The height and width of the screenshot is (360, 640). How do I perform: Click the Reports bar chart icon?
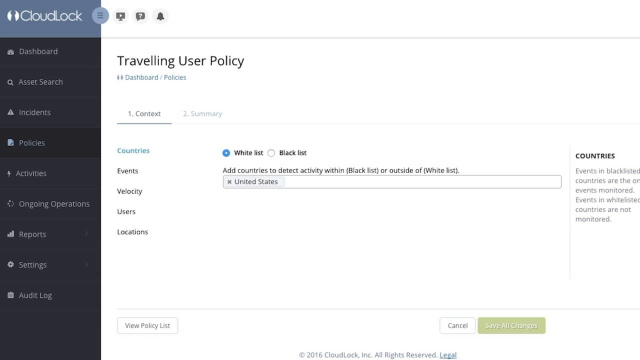[11, 234]
